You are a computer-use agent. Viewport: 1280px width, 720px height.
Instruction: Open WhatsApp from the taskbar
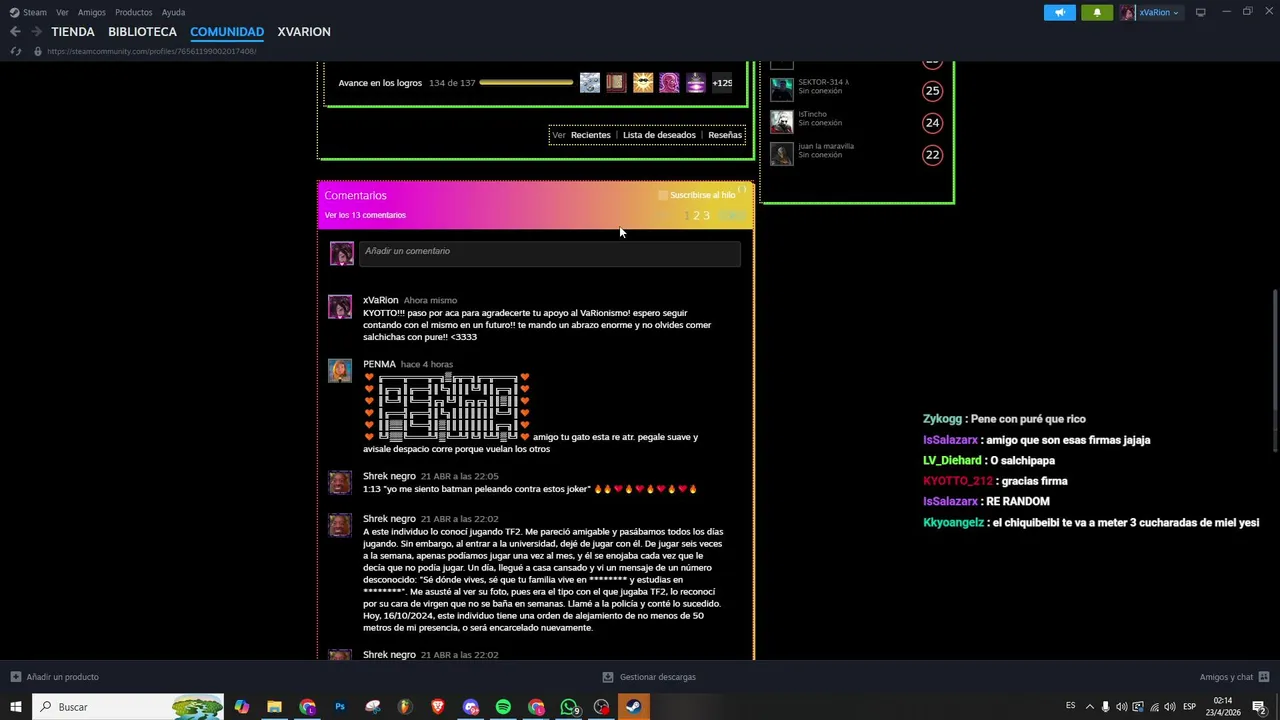pyautogui.click(x=569, y=707)
